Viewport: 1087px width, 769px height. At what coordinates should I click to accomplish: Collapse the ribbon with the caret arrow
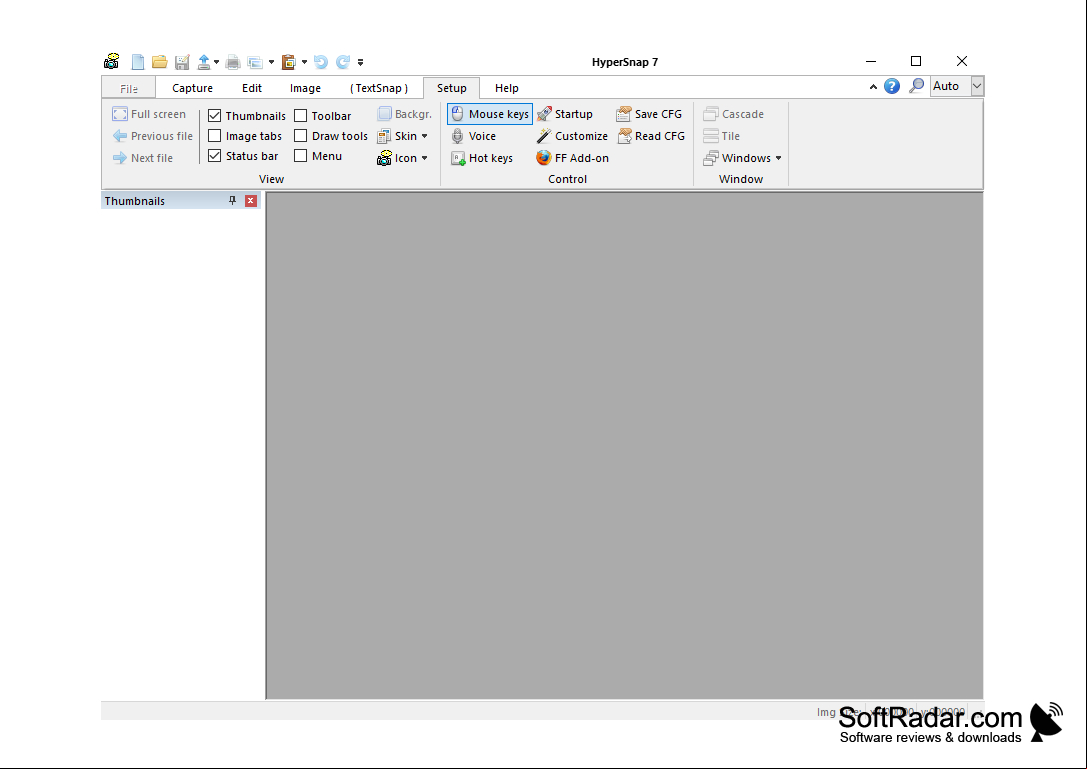tap(873, 87)
